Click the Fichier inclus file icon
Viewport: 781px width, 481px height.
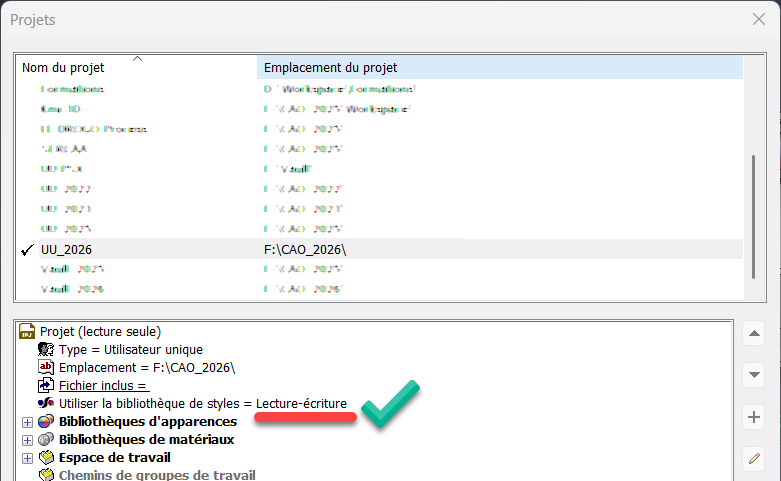coord(45,385)
